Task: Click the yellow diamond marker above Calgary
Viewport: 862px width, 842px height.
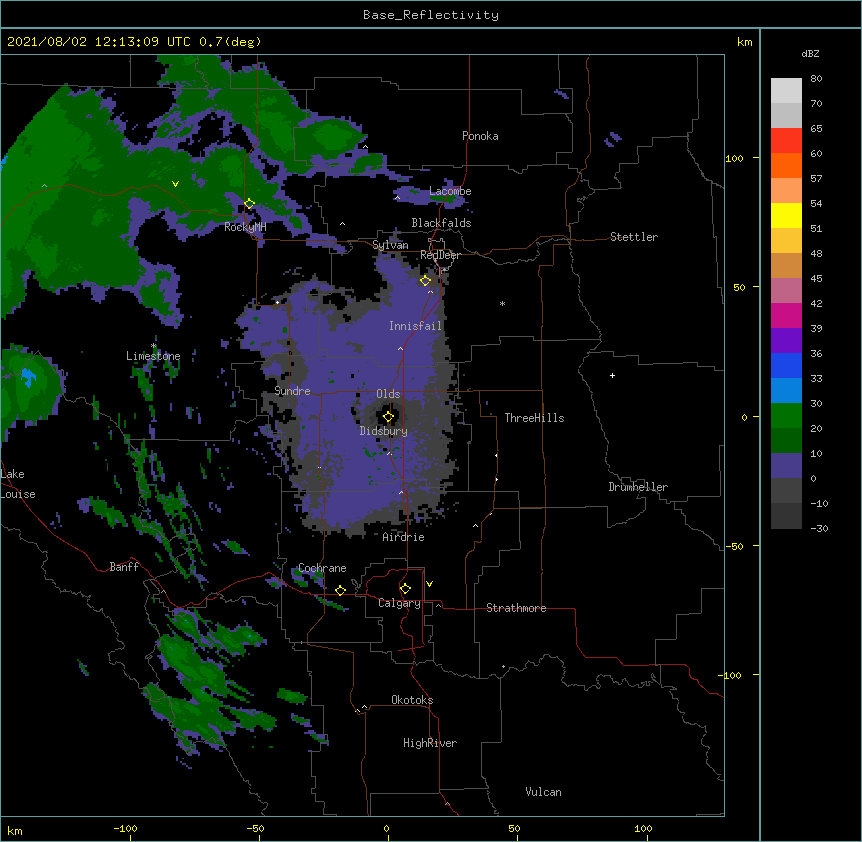Action: (x=405, y=589)
